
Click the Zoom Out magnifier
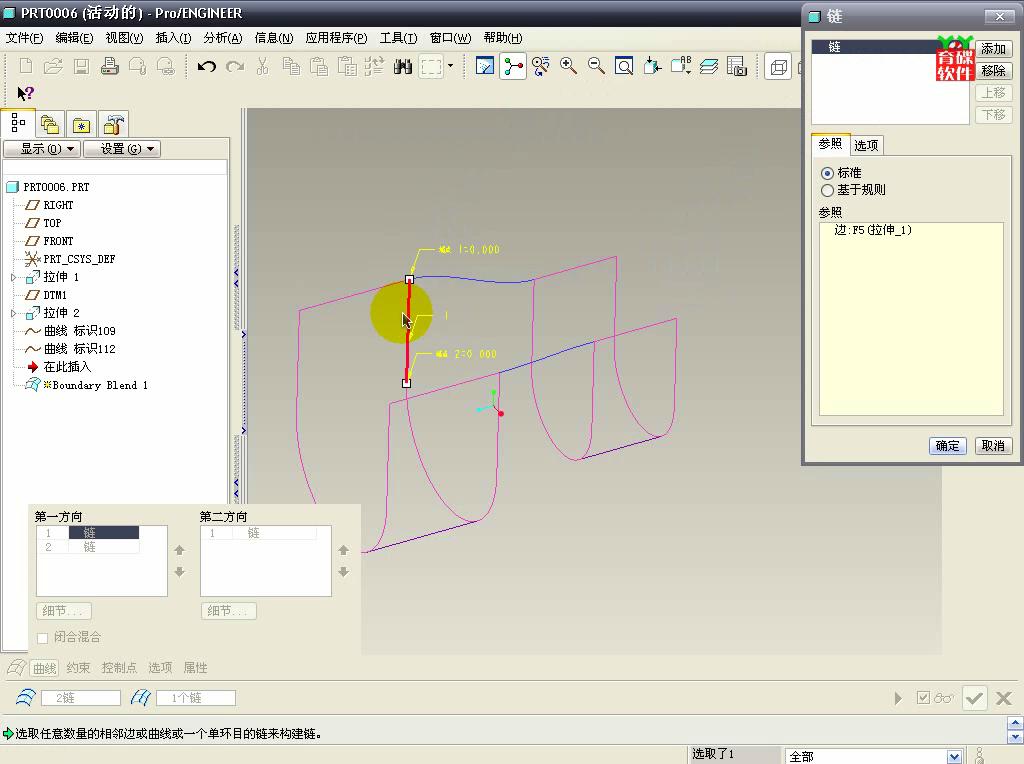596,66
